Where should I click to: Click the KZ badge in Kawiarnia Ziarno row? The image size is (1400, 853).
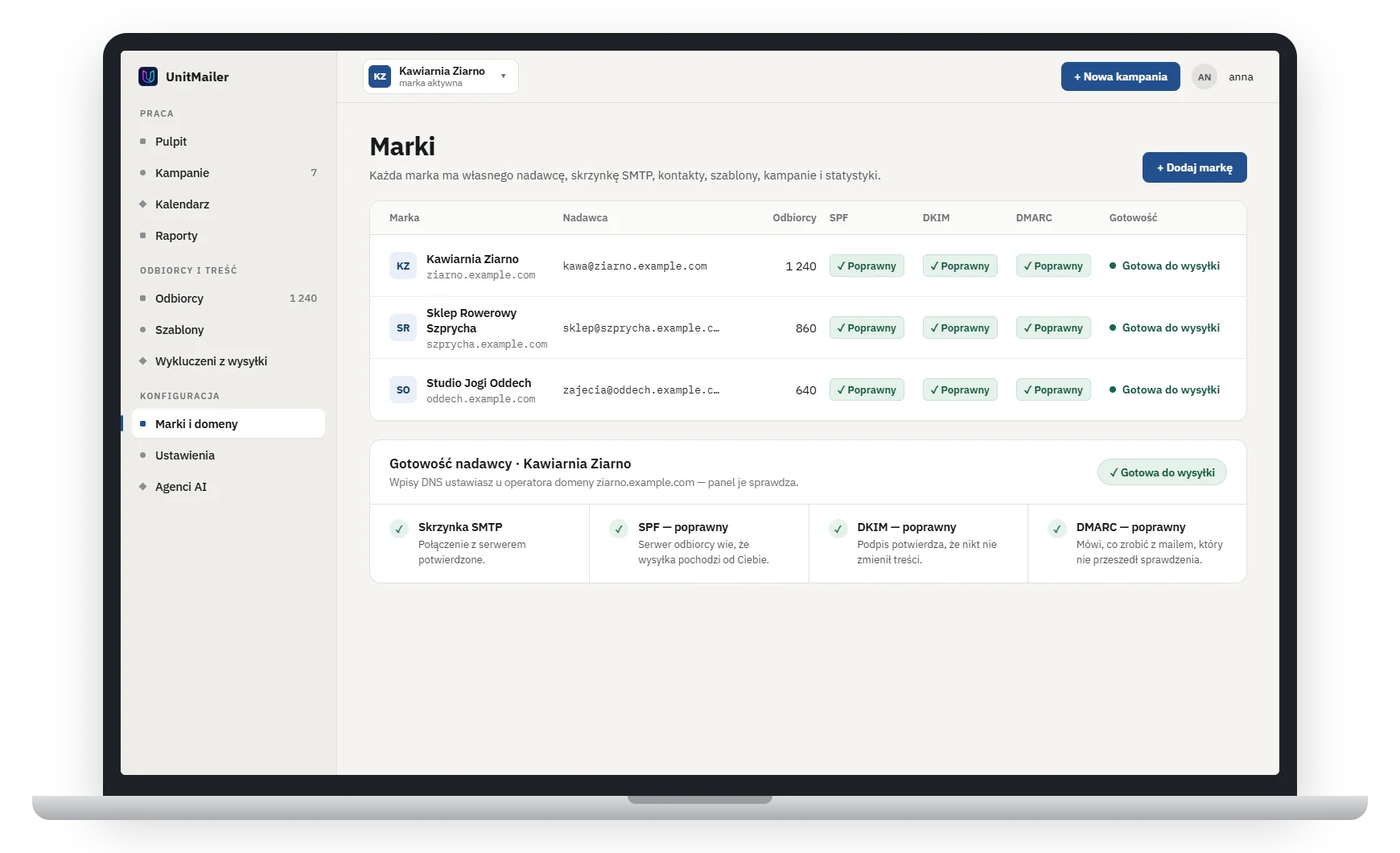pyautogui.click(x=403, y=266)
